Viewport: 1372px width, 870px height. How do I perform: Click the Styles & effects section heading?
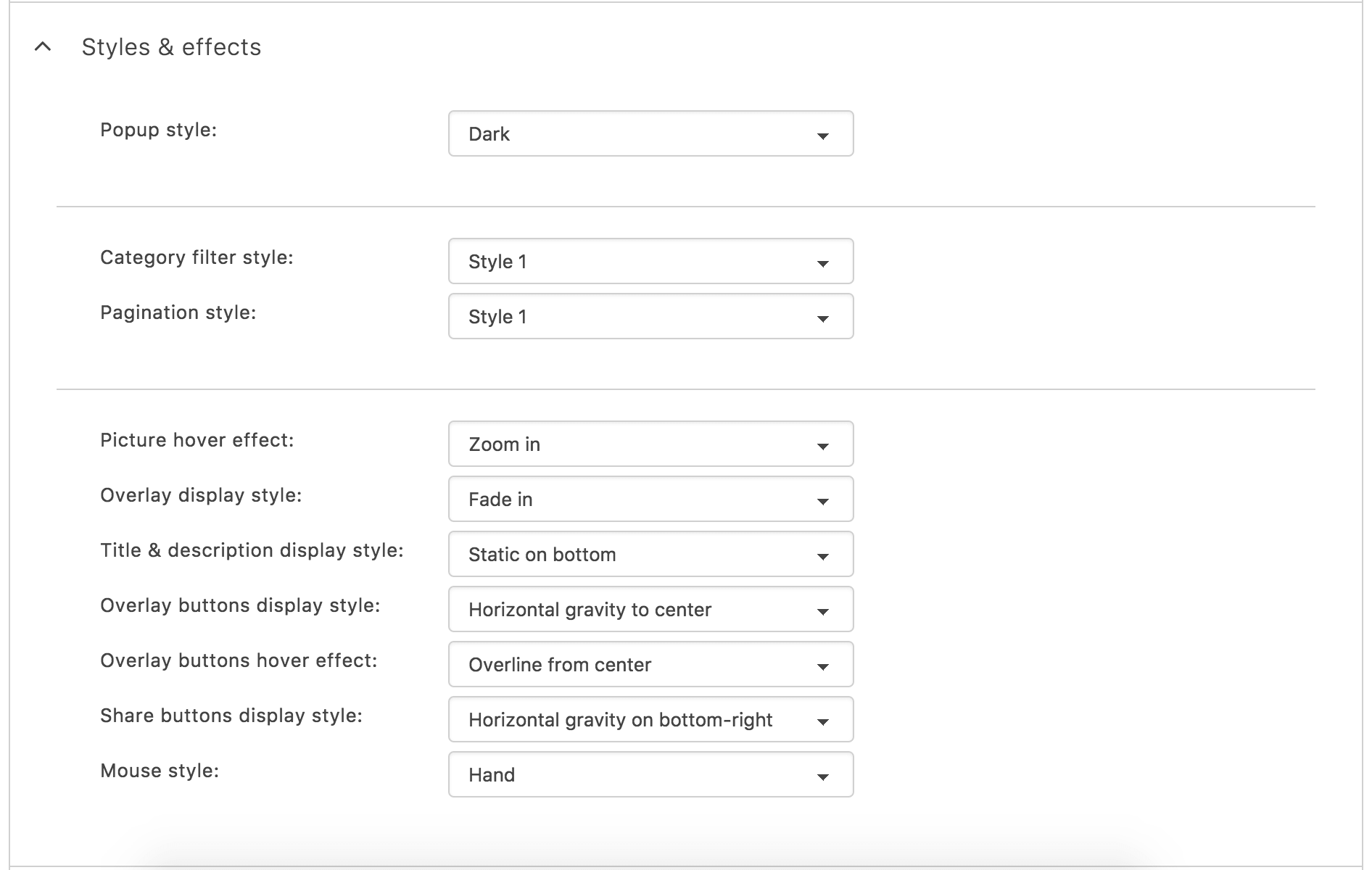point(171,47)
